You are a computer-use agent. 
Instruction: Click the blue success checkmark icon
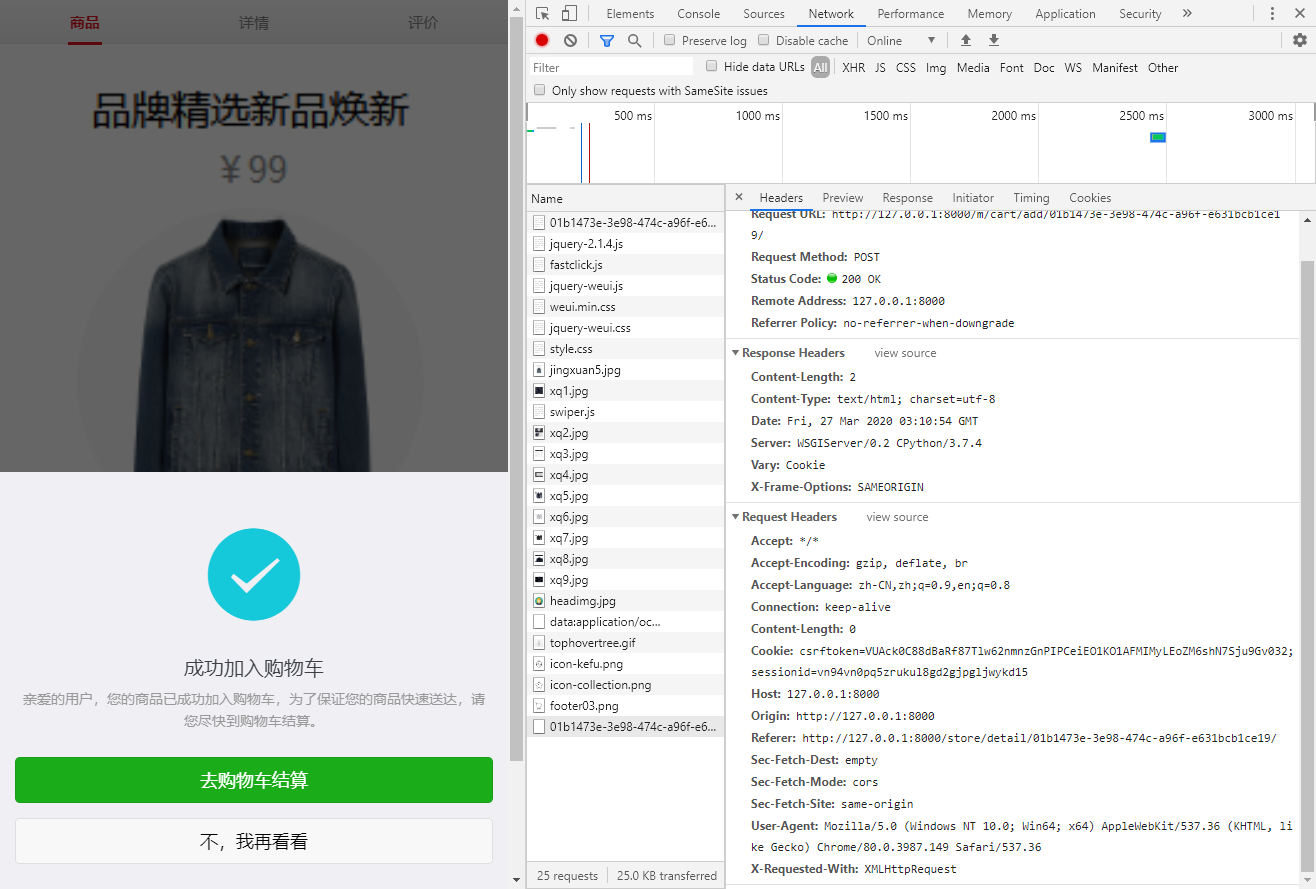tap(254, 574)
